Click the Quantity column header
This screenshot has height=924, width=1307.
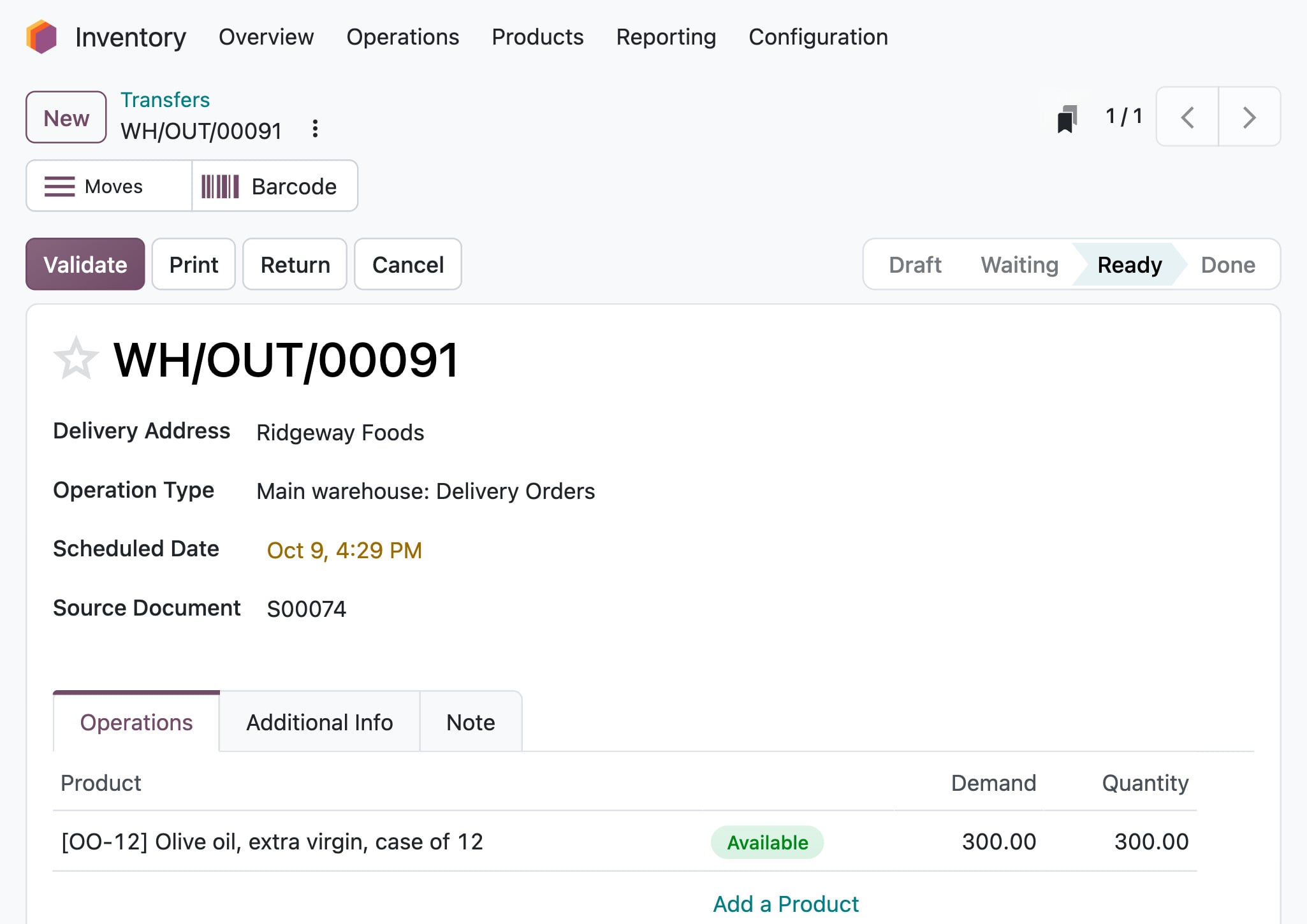tap(1146, 783)
